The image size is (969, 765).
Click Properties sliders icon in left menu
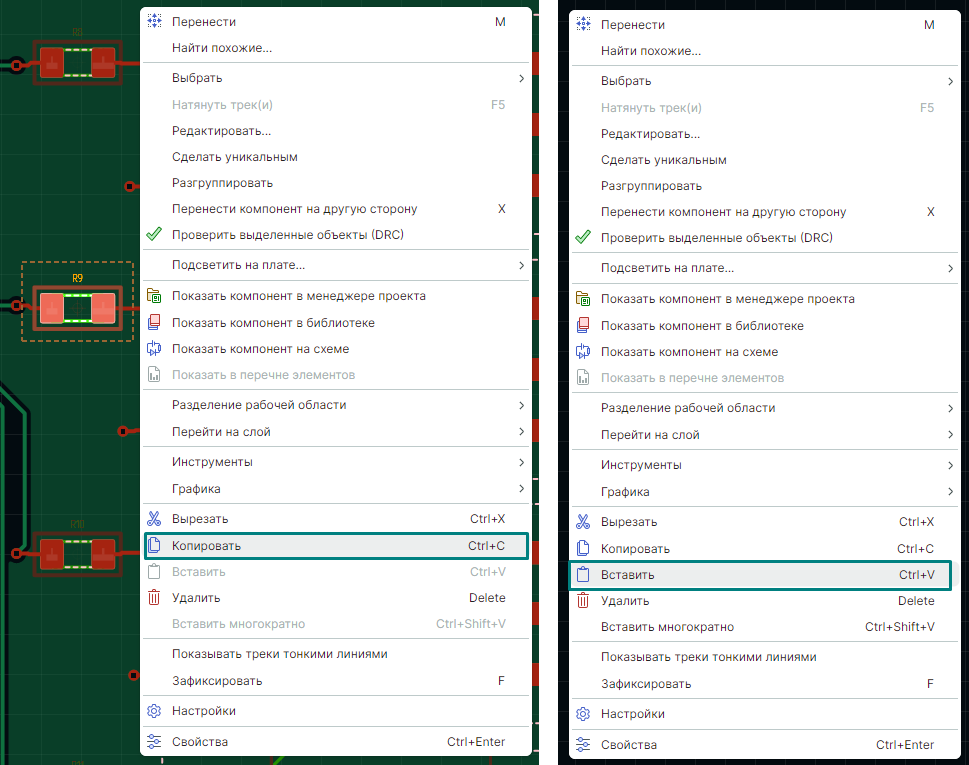click(x=154, y=742)
